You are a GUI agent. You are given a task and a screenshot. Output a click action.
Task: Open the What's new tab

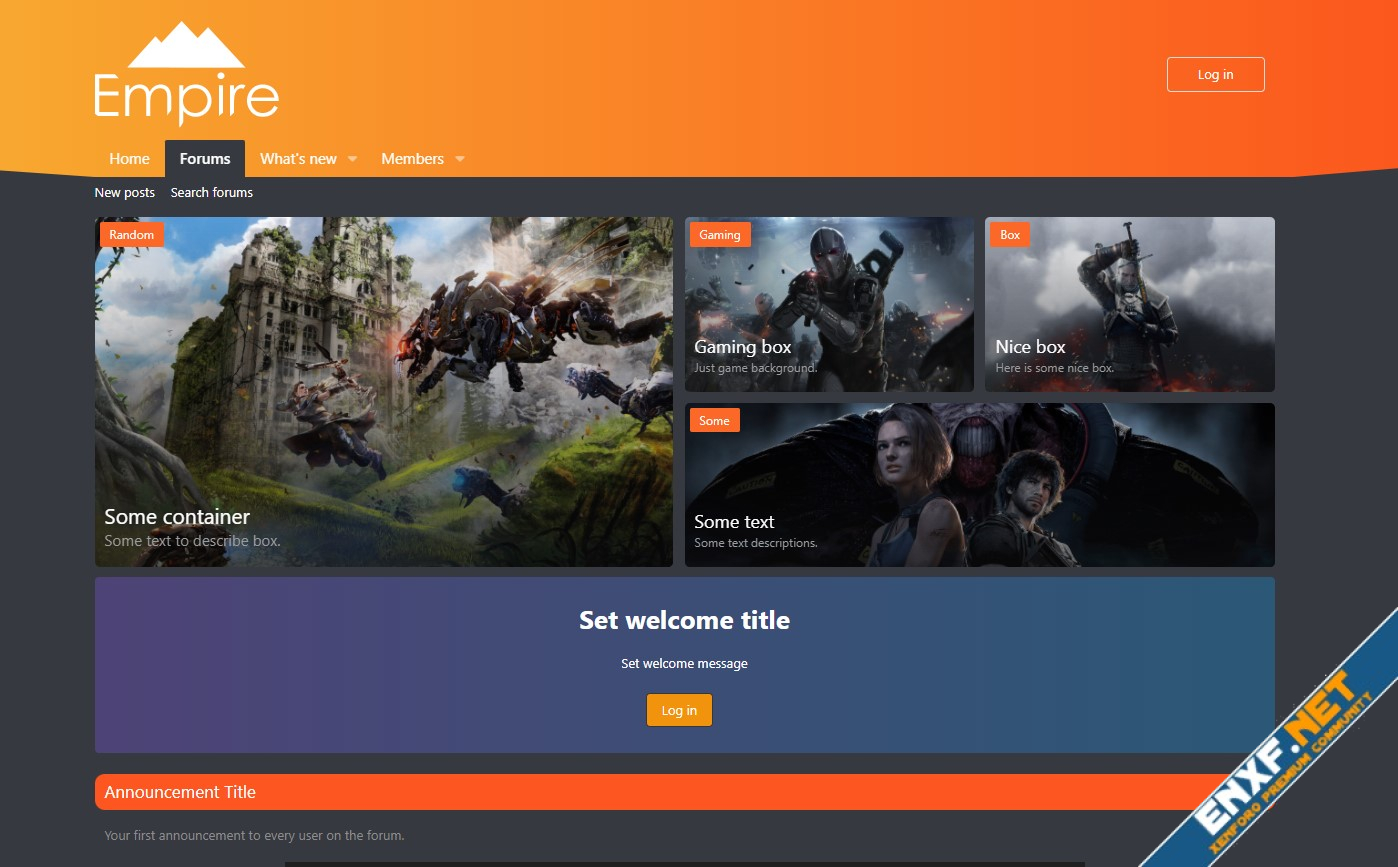(x=298, y=159)
